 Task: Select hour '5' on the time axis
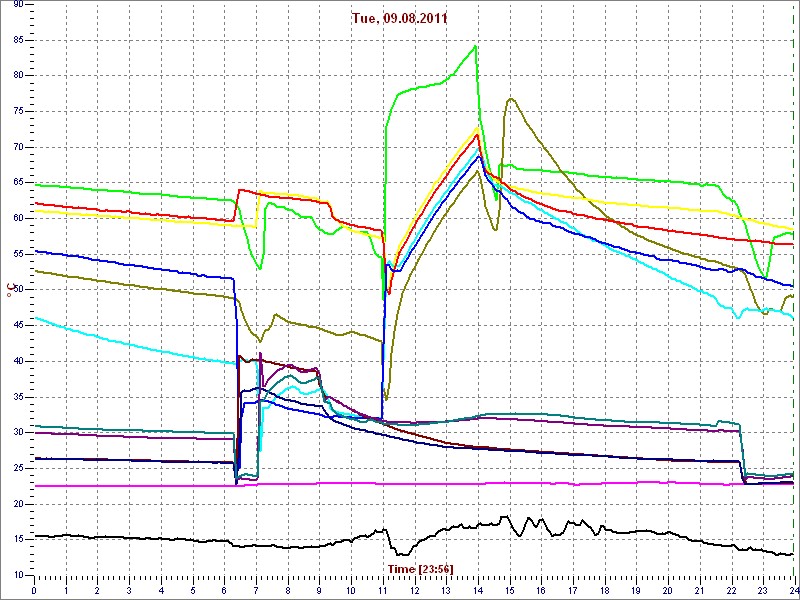coord(192,590)
